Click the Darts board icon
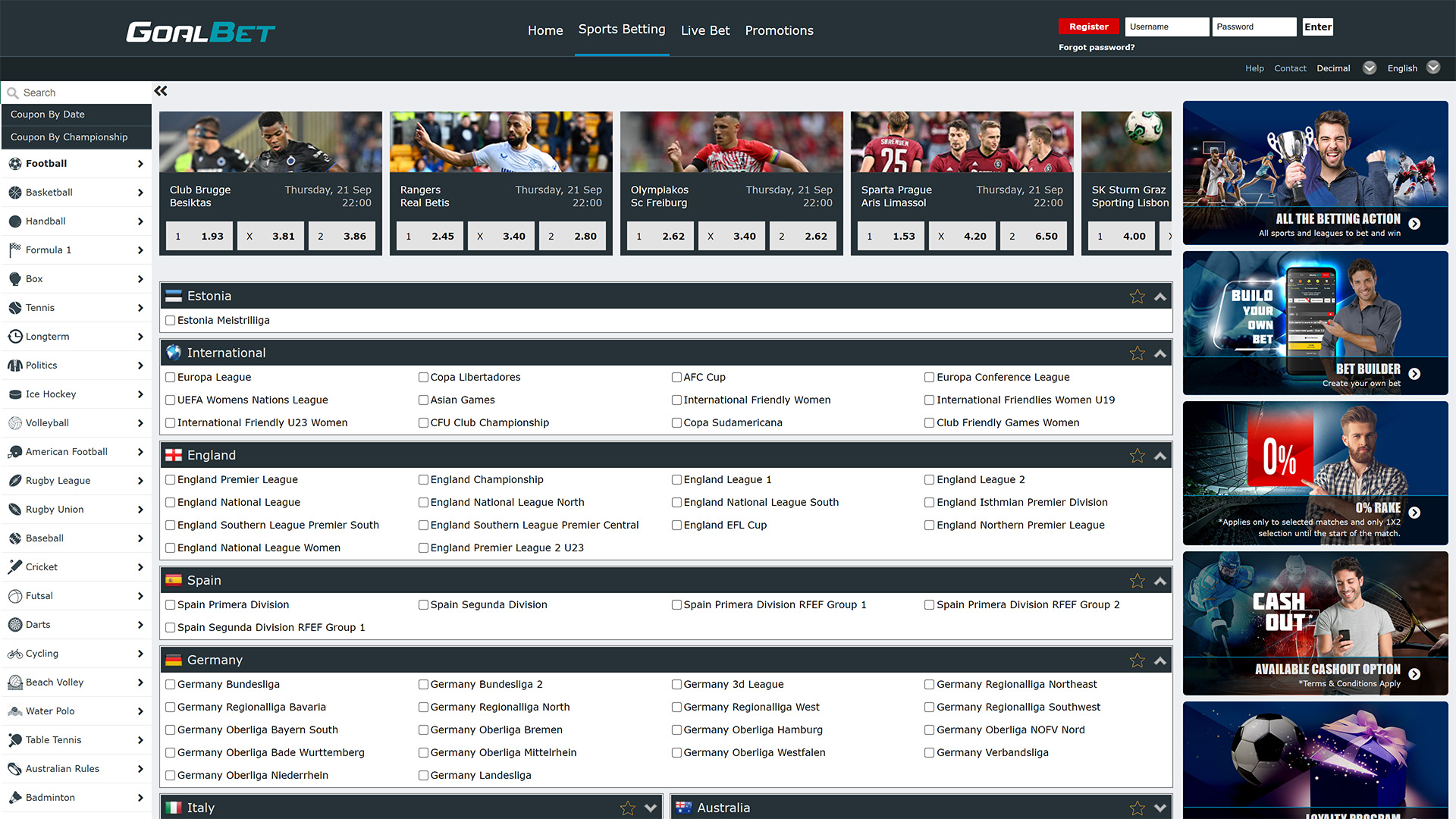This screenshot has width=1456, height=819. coord(15,625)
